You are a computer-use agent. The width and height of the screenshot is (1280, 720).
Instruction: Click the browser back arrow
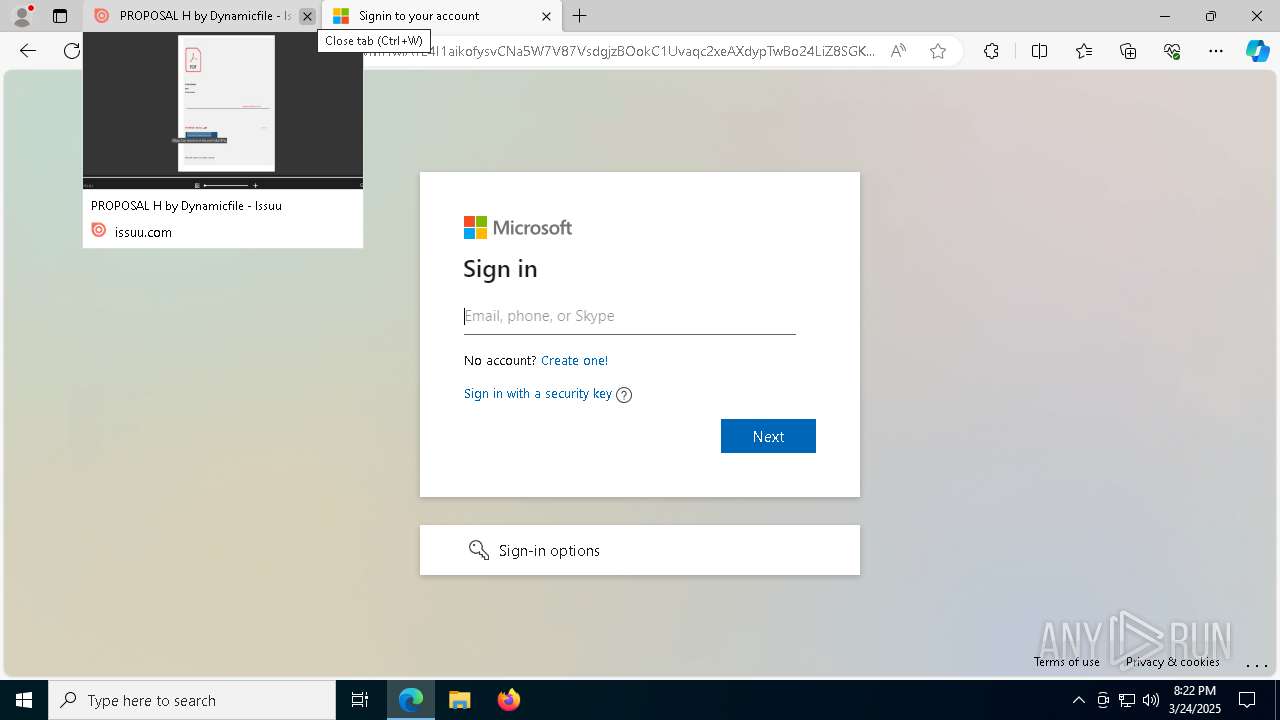coord(28,51)
